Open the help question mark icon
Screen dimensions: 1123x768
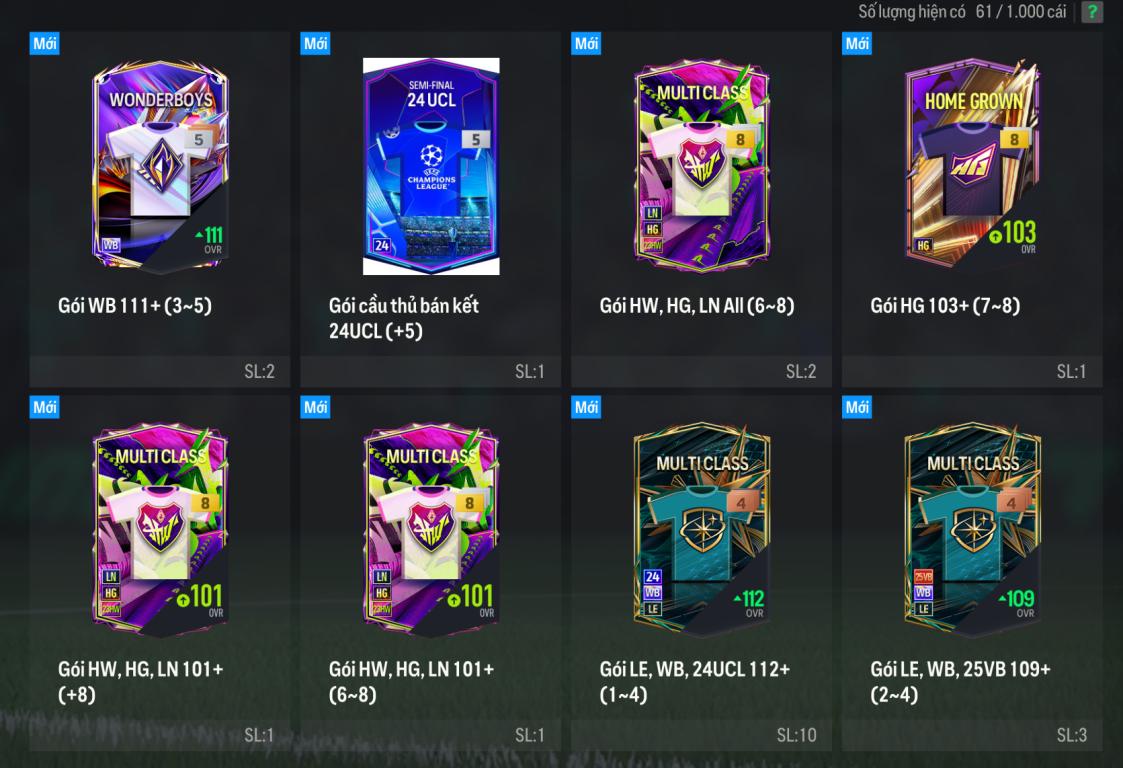point(1091,11)
